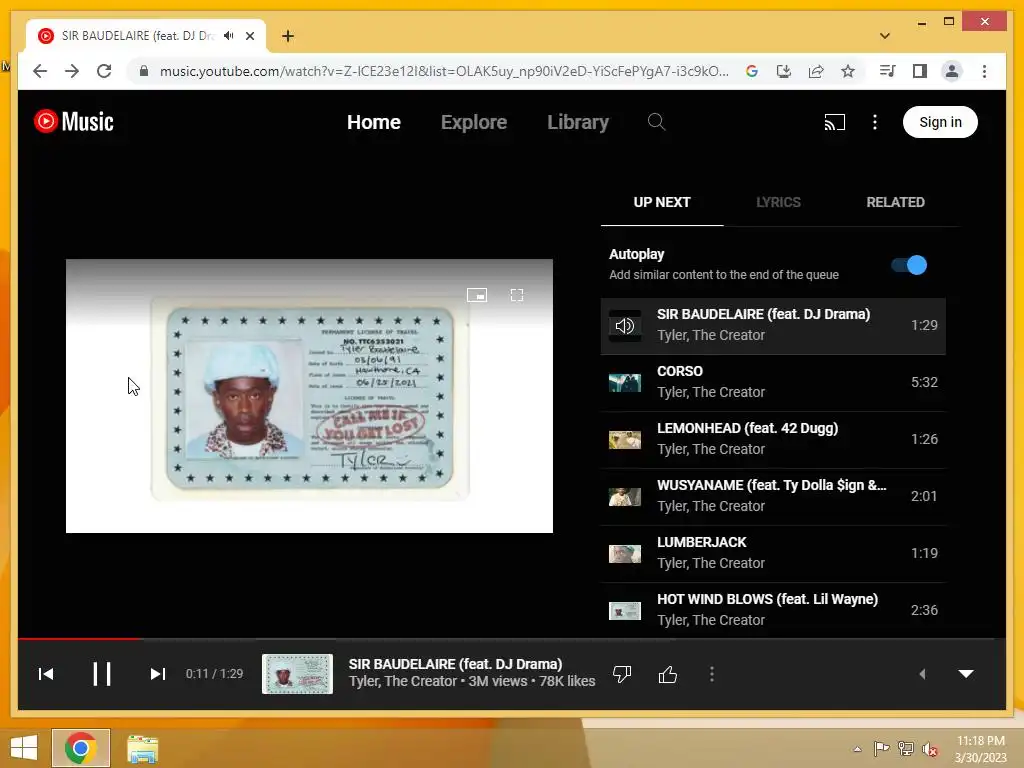Image resolution: width=1024 pixels, height=768 pixels.
Task: Open the Home page
Action: click(x=374, y=122)
